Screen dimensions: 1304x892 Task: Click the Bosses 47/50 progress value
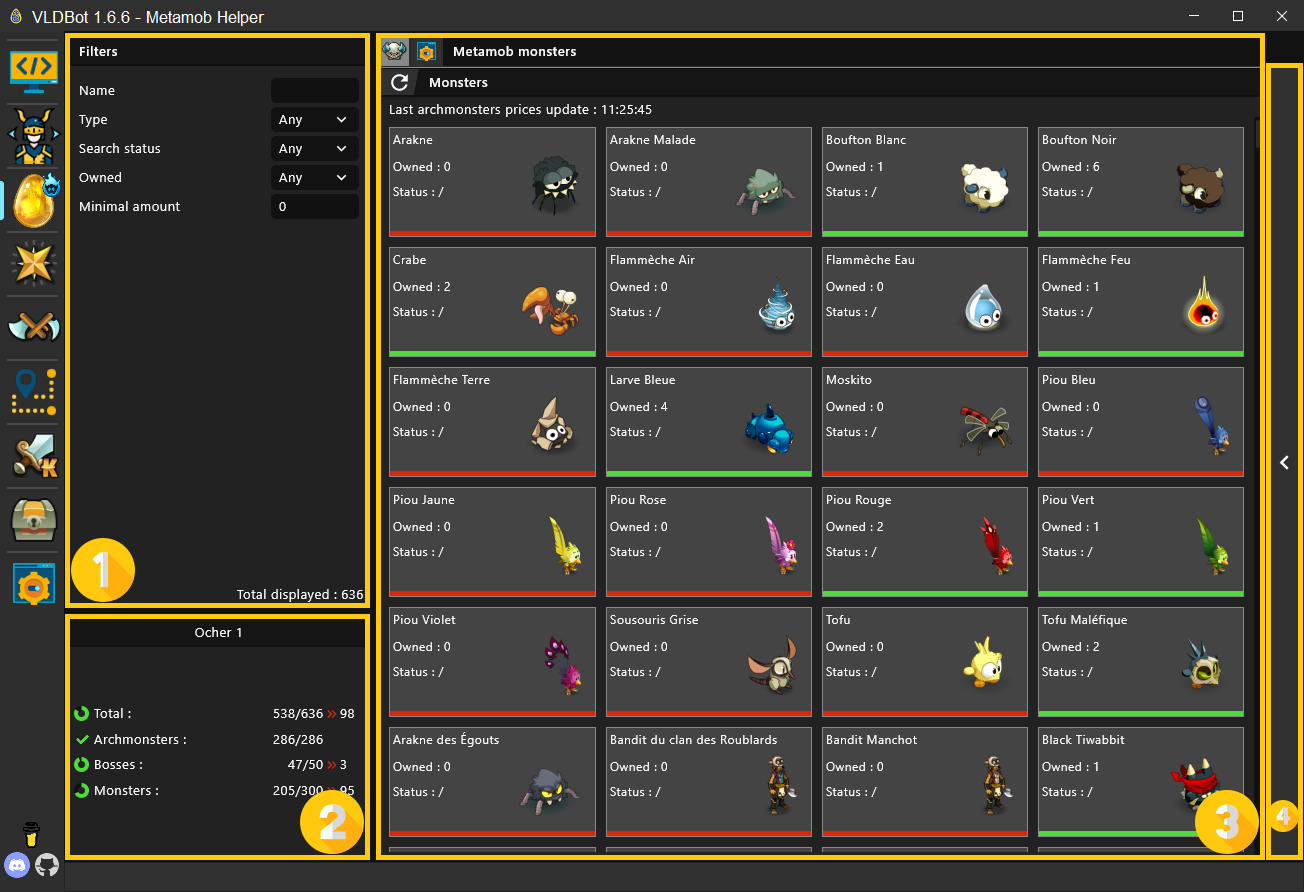pyautogui.click(x=306, y=765)
